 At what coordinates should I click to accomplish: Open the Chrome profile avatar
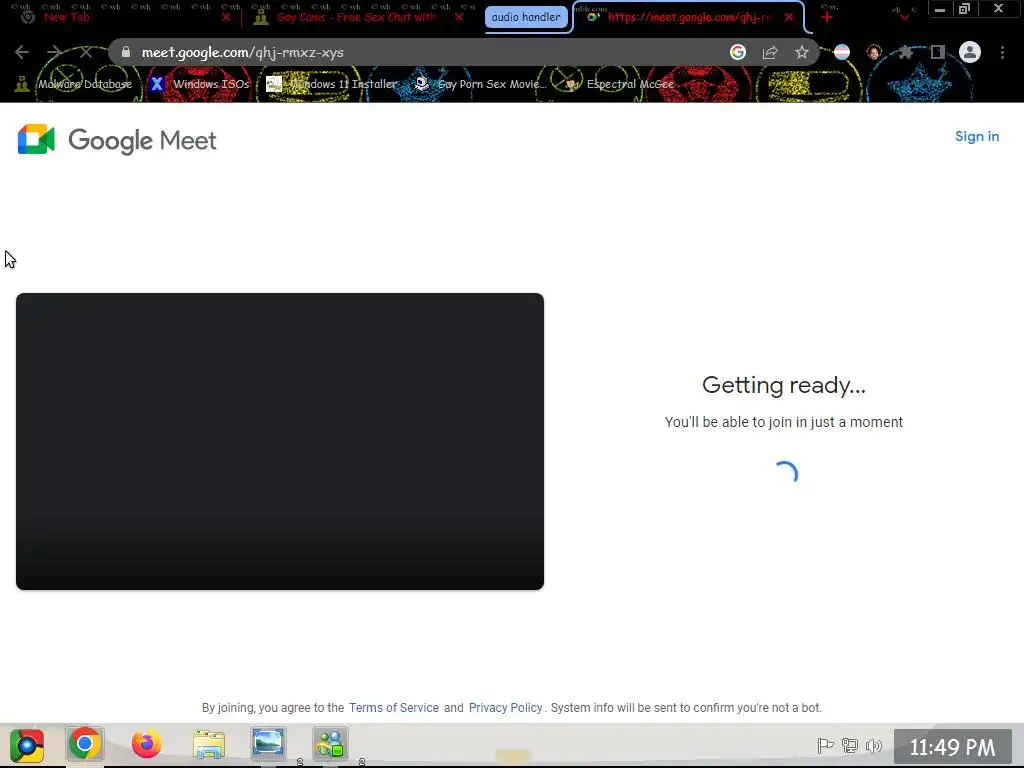pos(970,52)
